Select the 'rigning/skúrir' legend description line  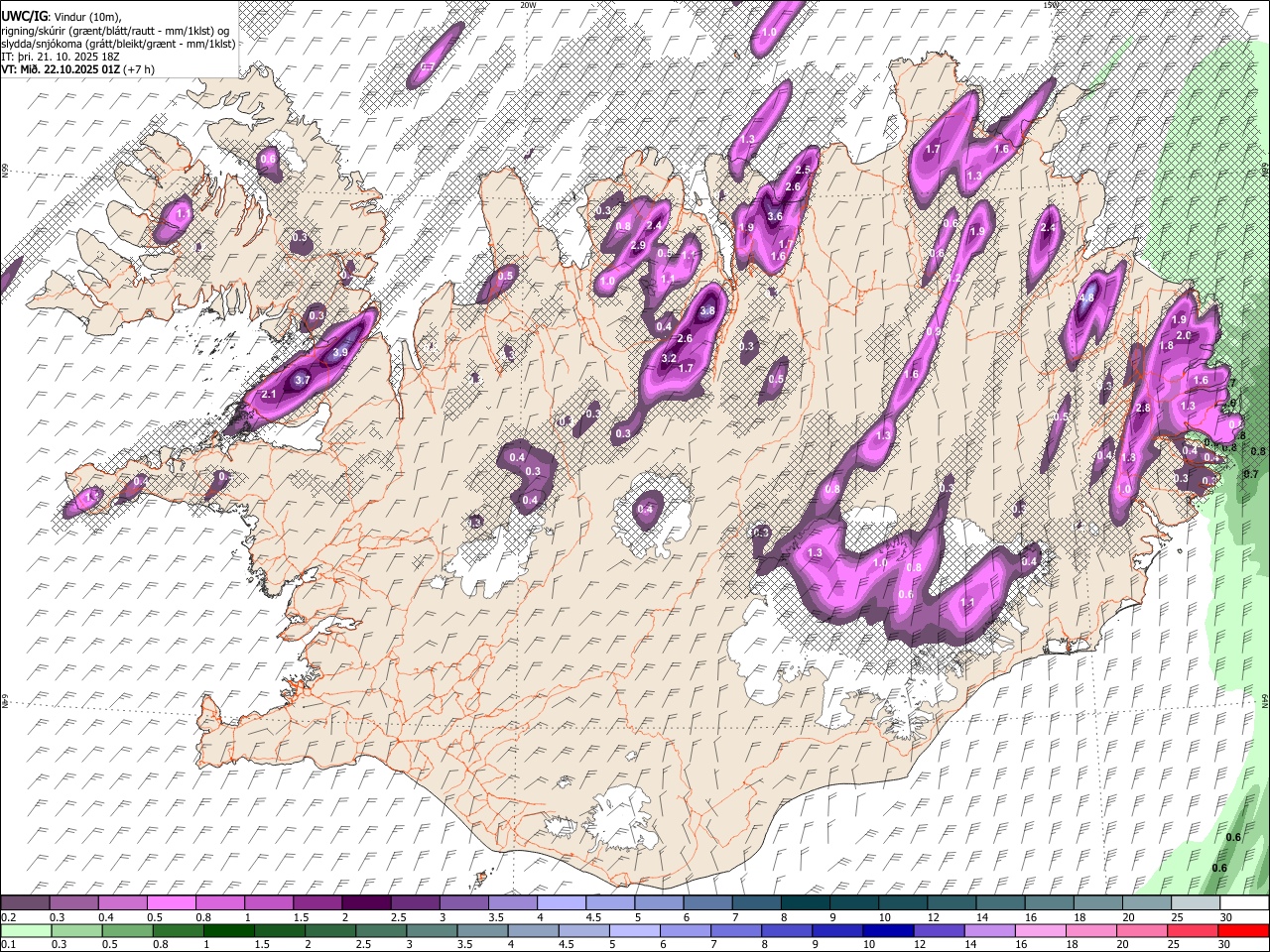click(x=116, y=30)
